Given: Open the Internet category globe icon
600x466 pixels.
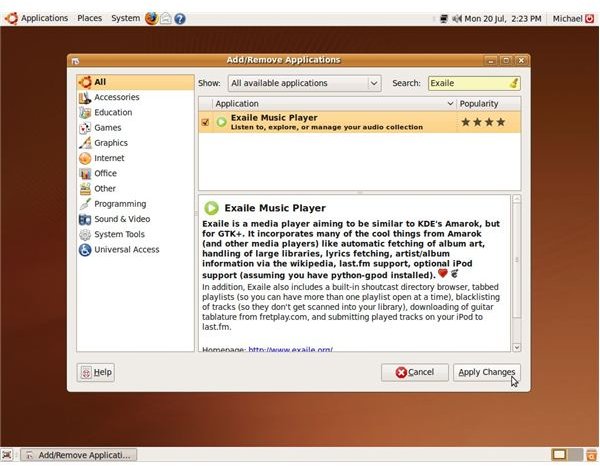Looking at the screenshot, I should (x=85, y=158).
